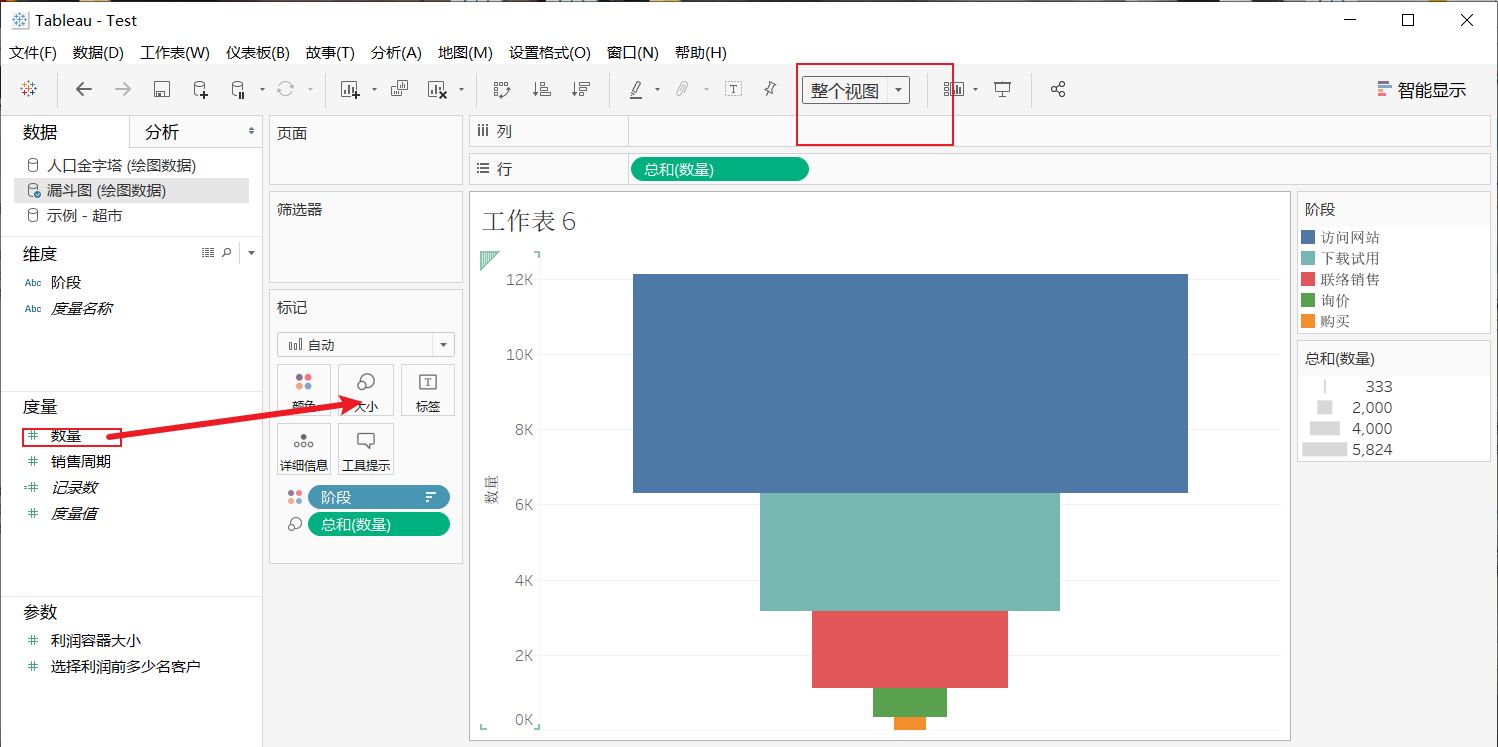Click the new worksheet icon
This screenshot has width=1498, height=747.
[x=350, y=89]
